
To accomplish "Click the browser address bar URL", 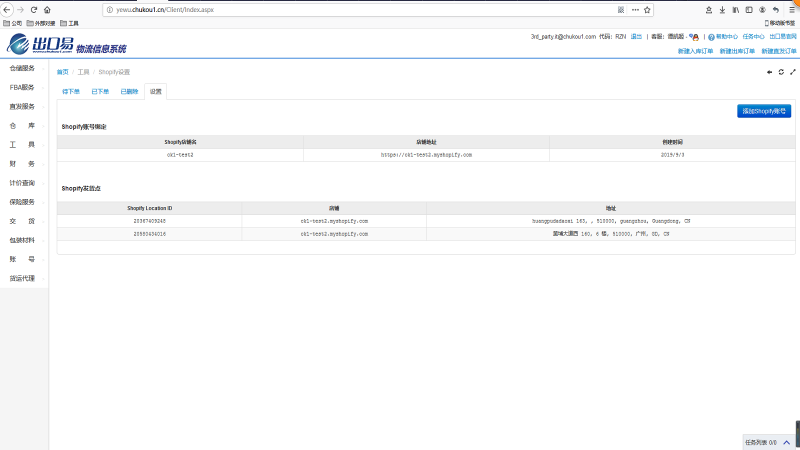I will click(x=165, y=10).
